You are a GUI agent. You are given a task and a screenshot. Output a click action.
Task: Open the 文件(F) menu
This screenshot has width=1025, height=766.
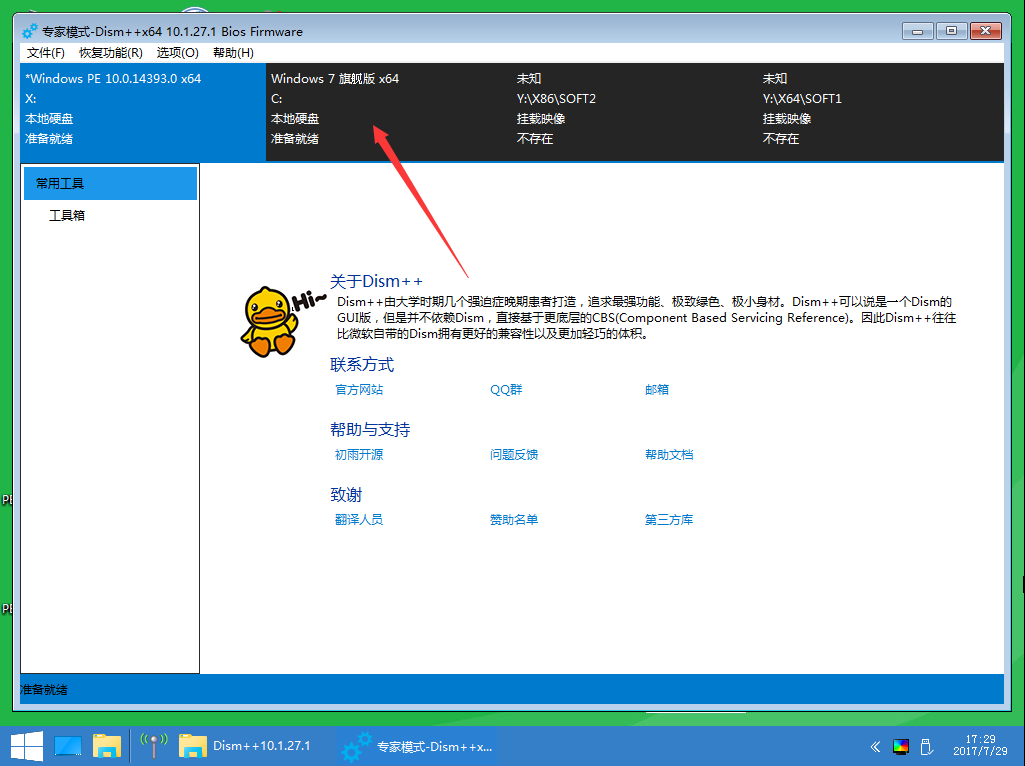coord(45,52)
